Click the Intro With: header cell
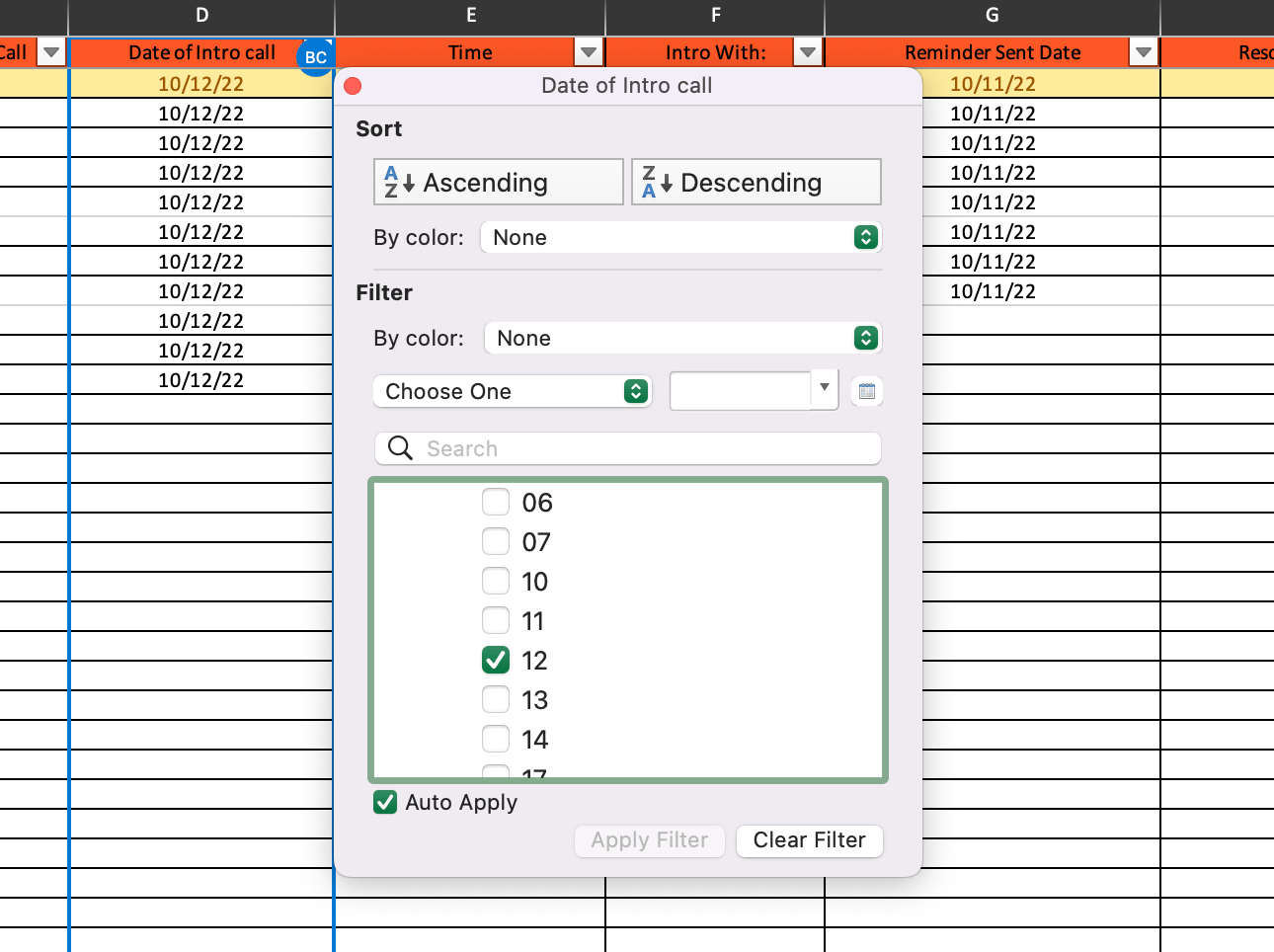Image resolution: width=1274 pixels, height=952 pixels. point(715,52)
